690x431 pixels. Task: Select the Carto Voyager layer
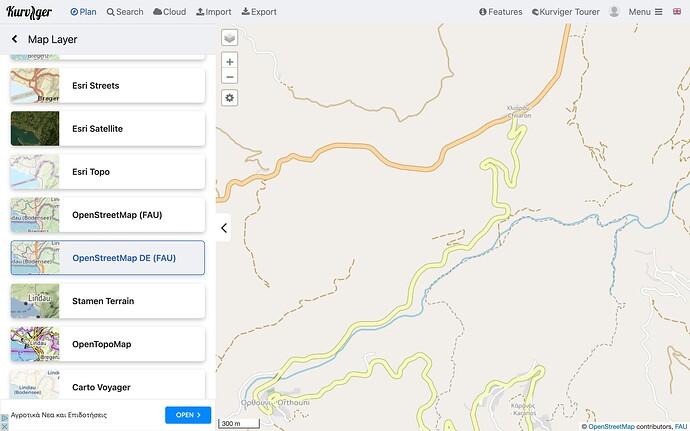(x=108, y=385)
